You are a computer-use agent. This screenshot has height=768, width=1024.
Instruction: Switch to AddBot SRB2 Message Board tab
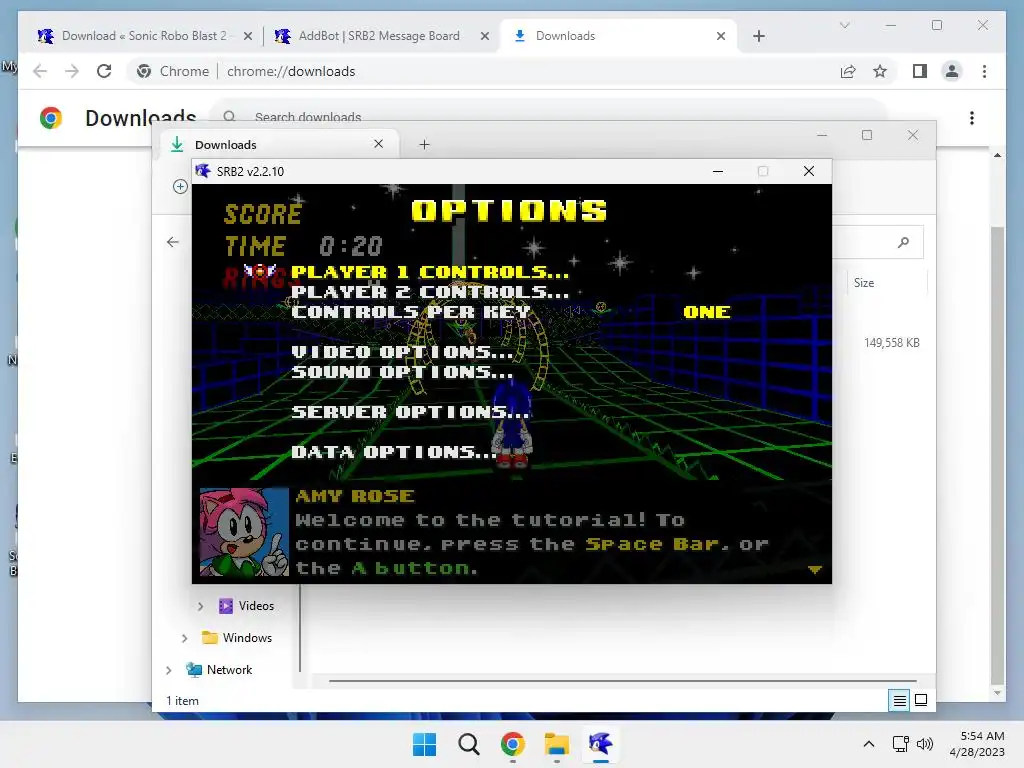379,36
